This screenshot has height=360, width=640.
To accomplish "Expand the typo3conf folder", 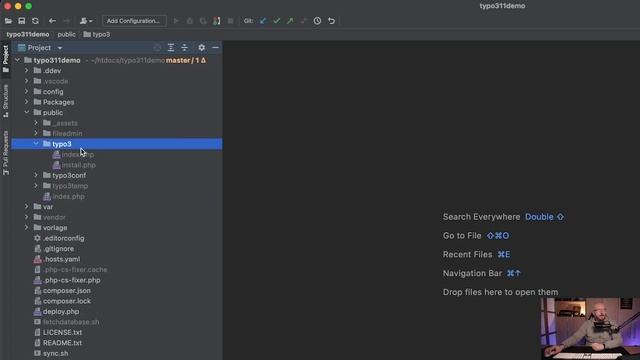I will 36,175.
